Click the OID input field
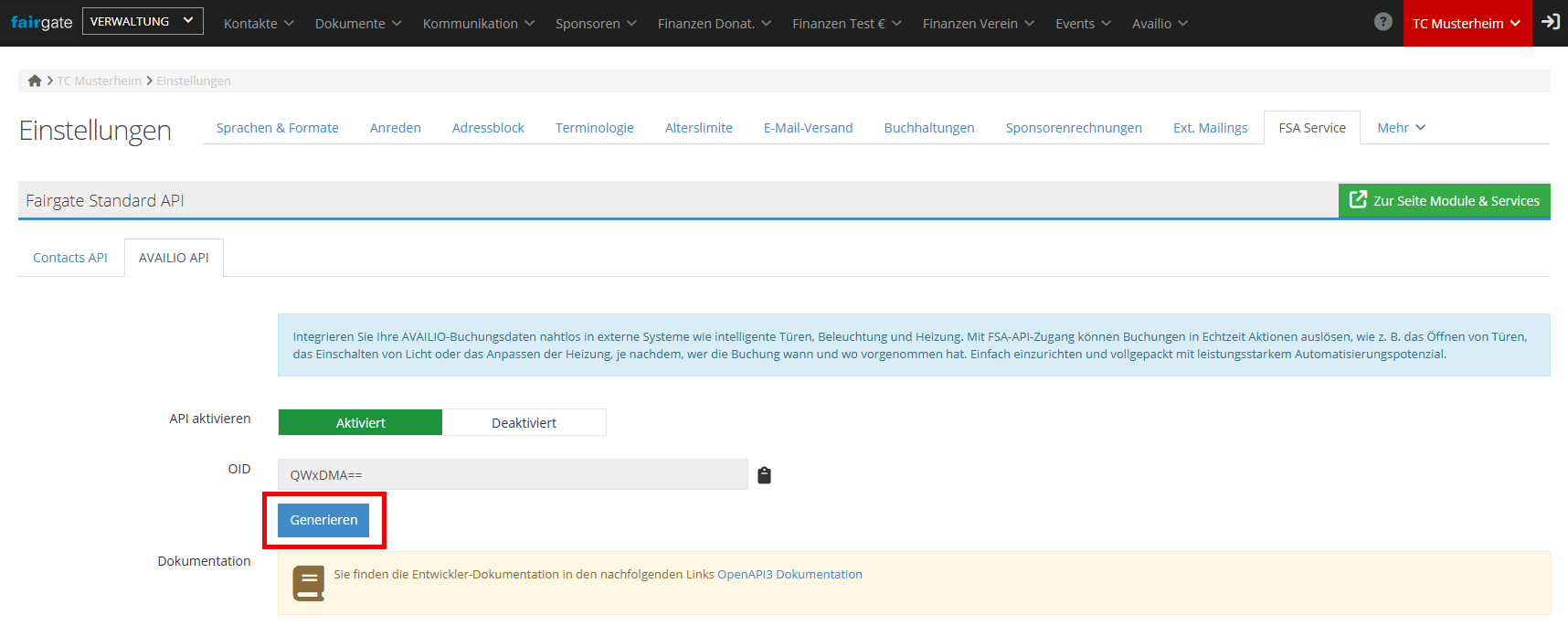The height and width of the screenshot is (626, 1568). [513, 474]
